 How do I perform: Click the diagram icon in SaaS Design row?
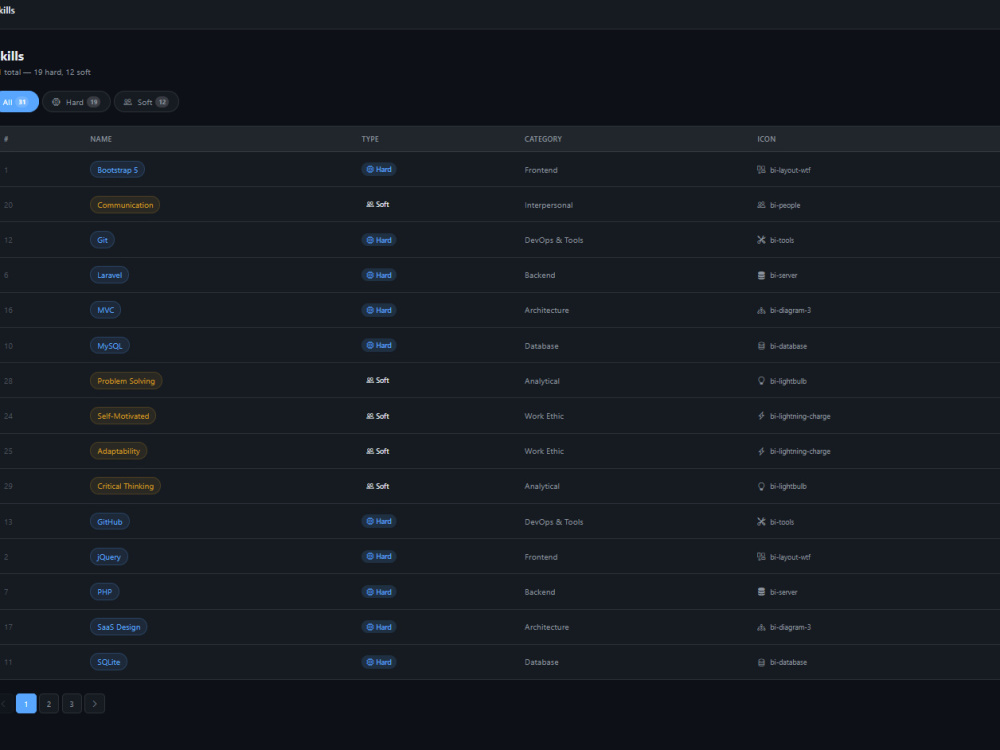point(761,627)
